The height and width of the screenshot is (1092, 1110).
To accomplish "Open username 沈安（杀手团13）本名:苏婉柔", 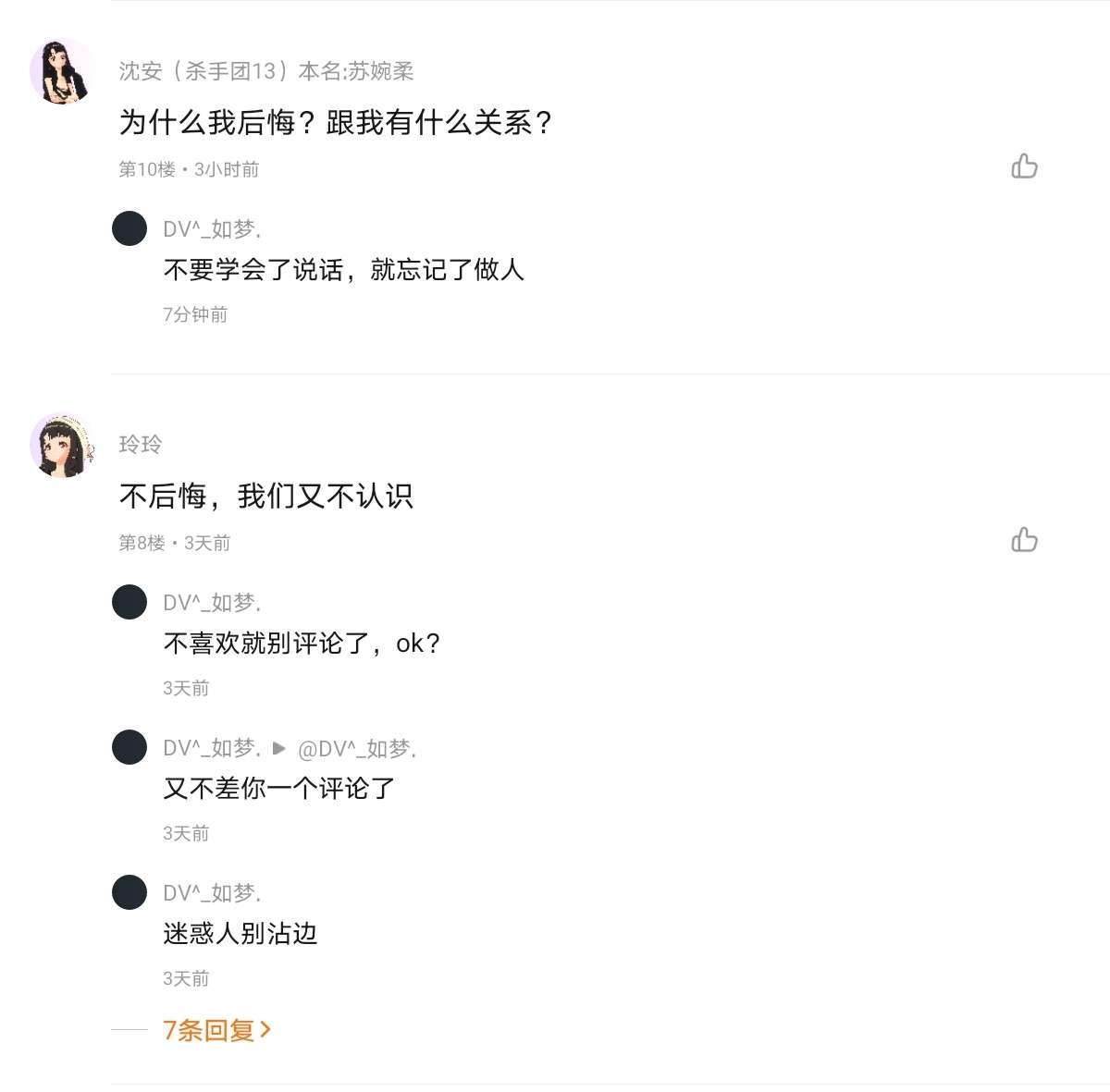I will coord(265,71).
